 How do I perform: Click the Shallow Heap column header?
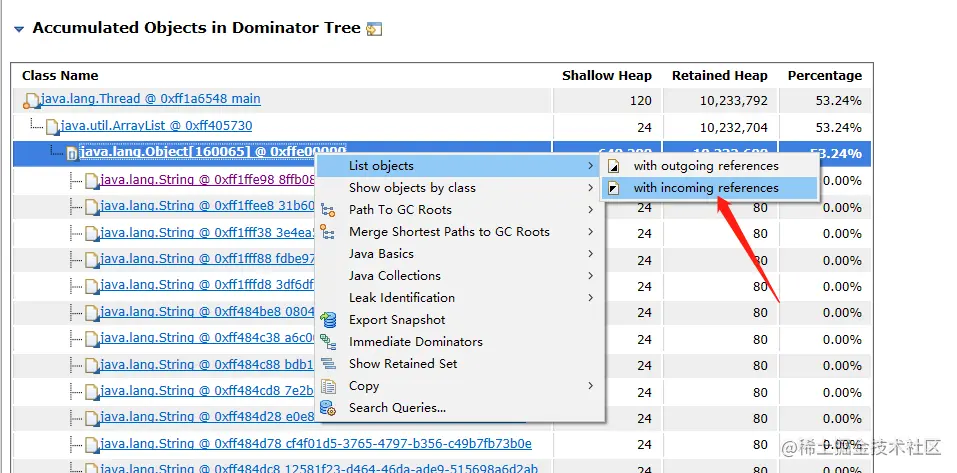pos(607,76)
